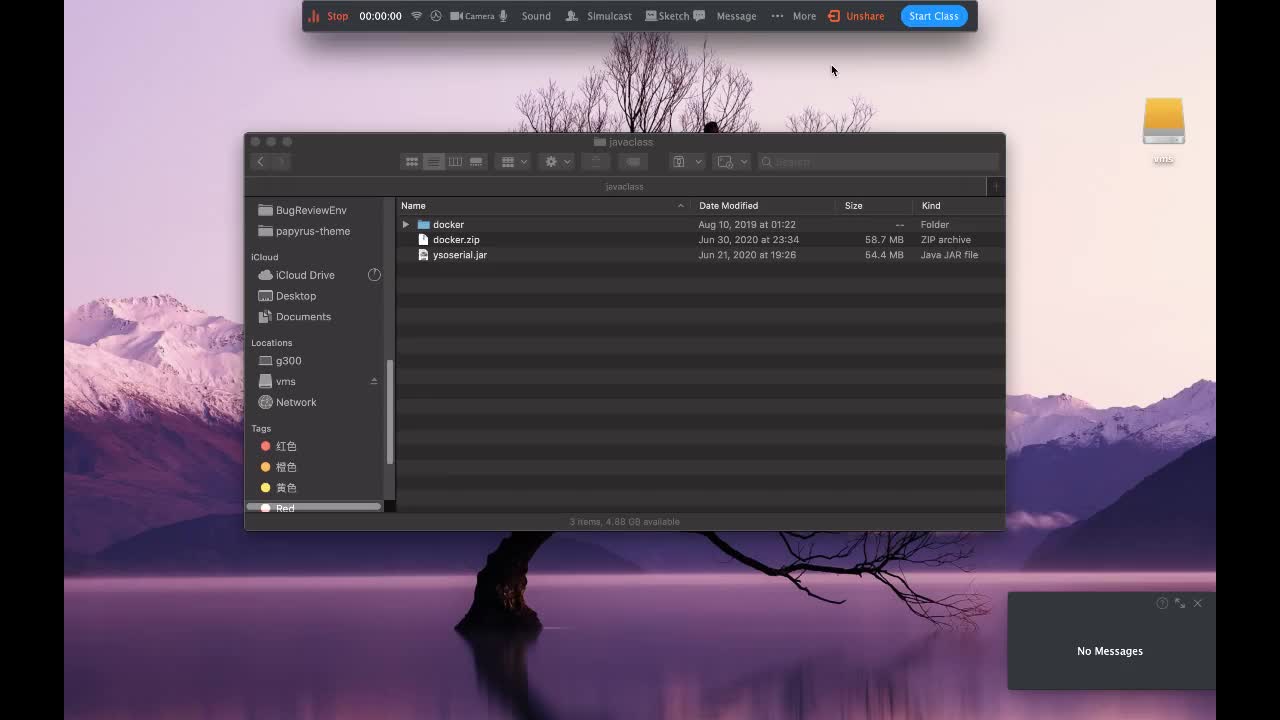Image resolution: width=1280 pixels, height=720 pixels.
Task: Switch Finder to column view
Action: tap(455, 162)
